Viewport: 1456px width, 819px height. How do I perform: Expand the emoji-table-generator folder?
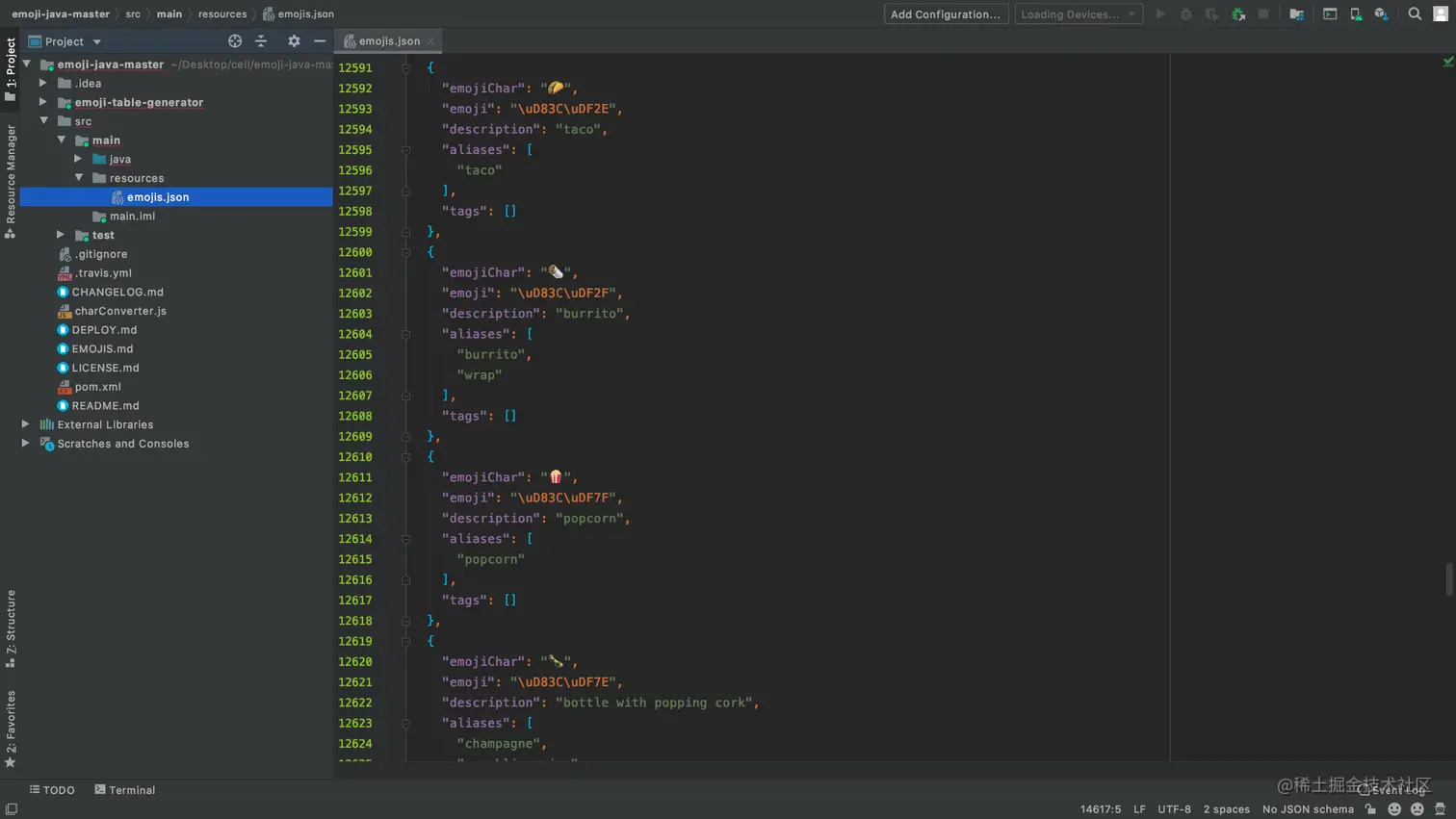click(x=43, y=102)
